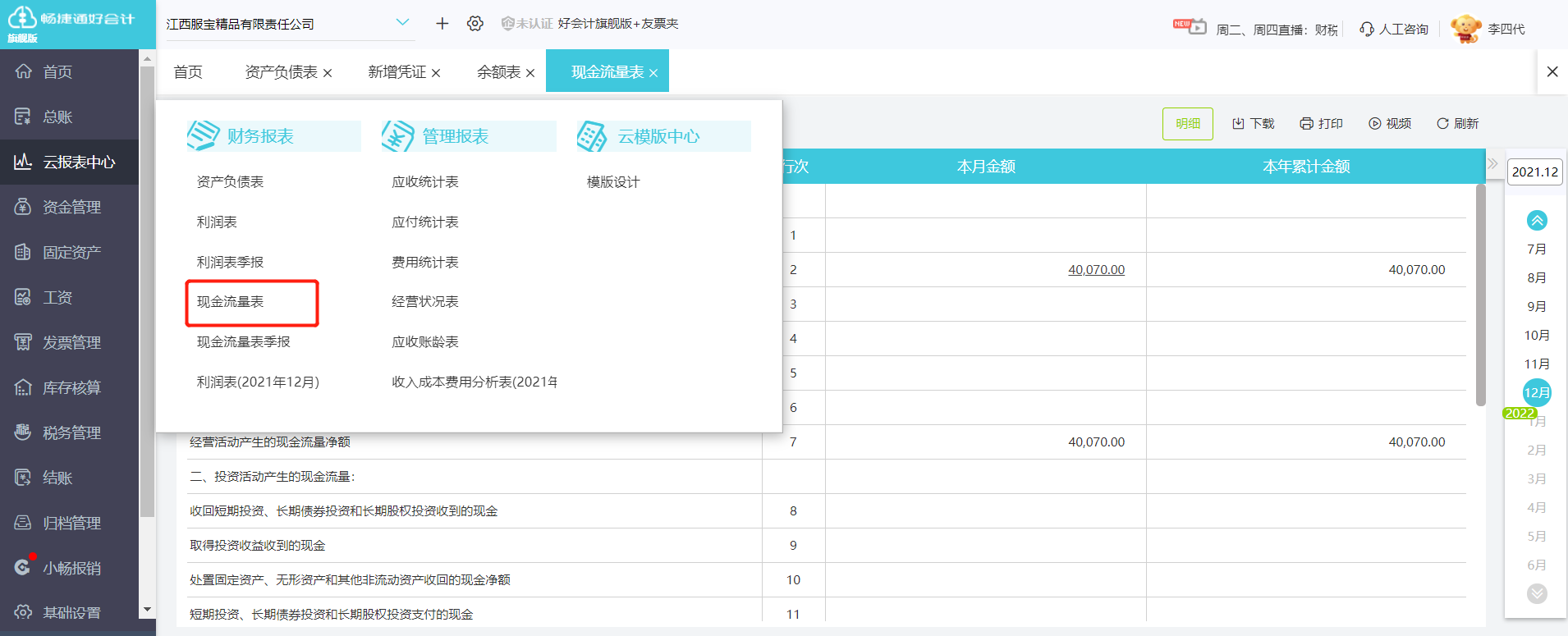The height and width of the screenshot is (636, 1568).
Task: Select month 10月 in period picker
Action: (1537, 336)
